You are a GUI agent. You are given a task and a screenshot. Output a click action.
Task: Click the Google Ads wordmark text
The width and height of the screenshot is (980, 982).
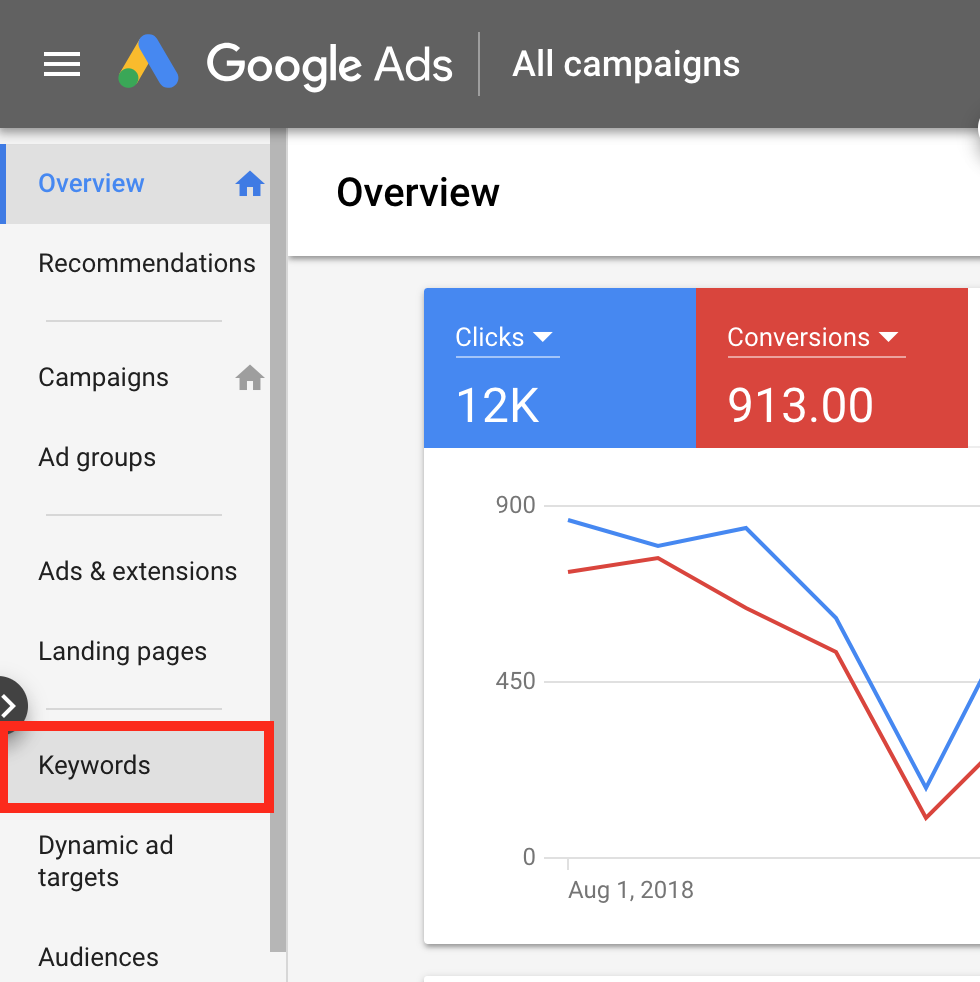point(329,65)
